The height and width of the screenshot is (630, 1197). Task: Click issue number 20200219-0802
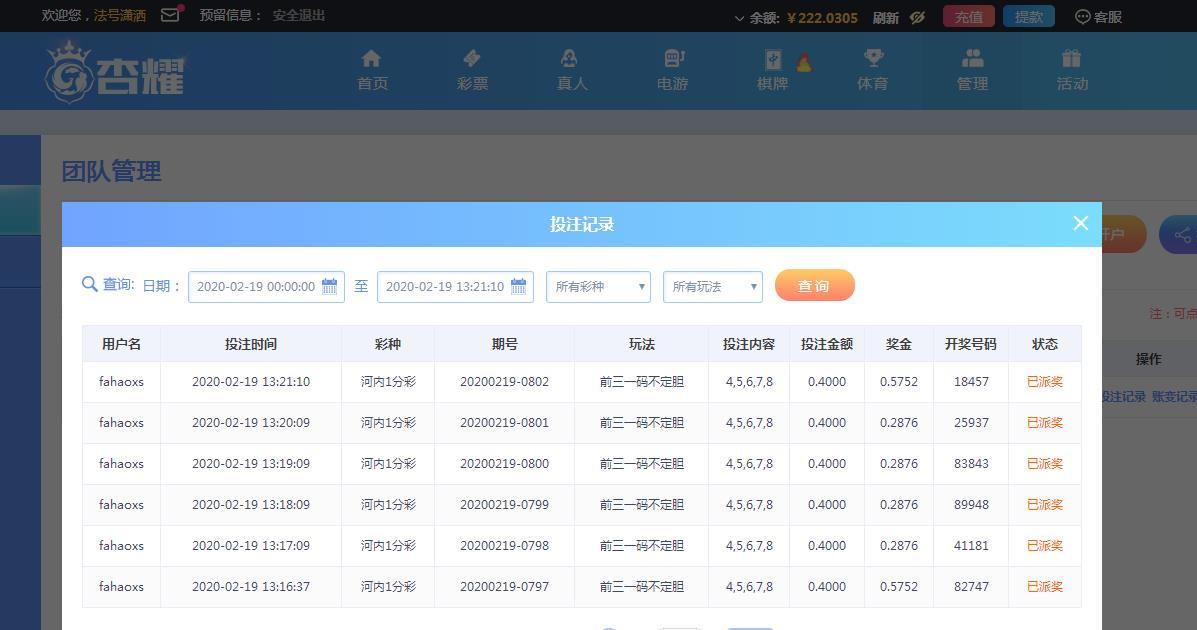click(x=505, y=382)
